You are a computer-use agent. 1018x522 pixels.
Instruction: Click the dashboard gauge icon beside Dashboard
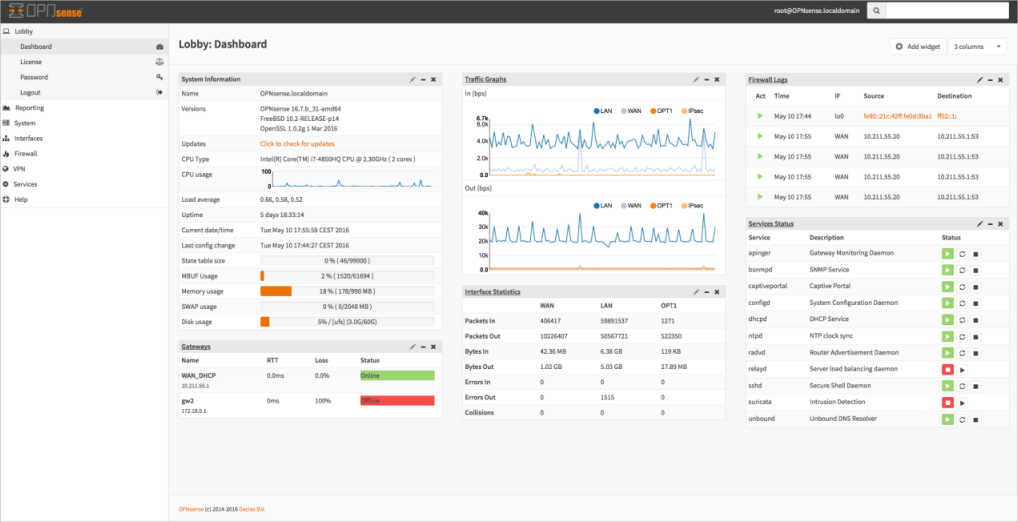[159, 47]
